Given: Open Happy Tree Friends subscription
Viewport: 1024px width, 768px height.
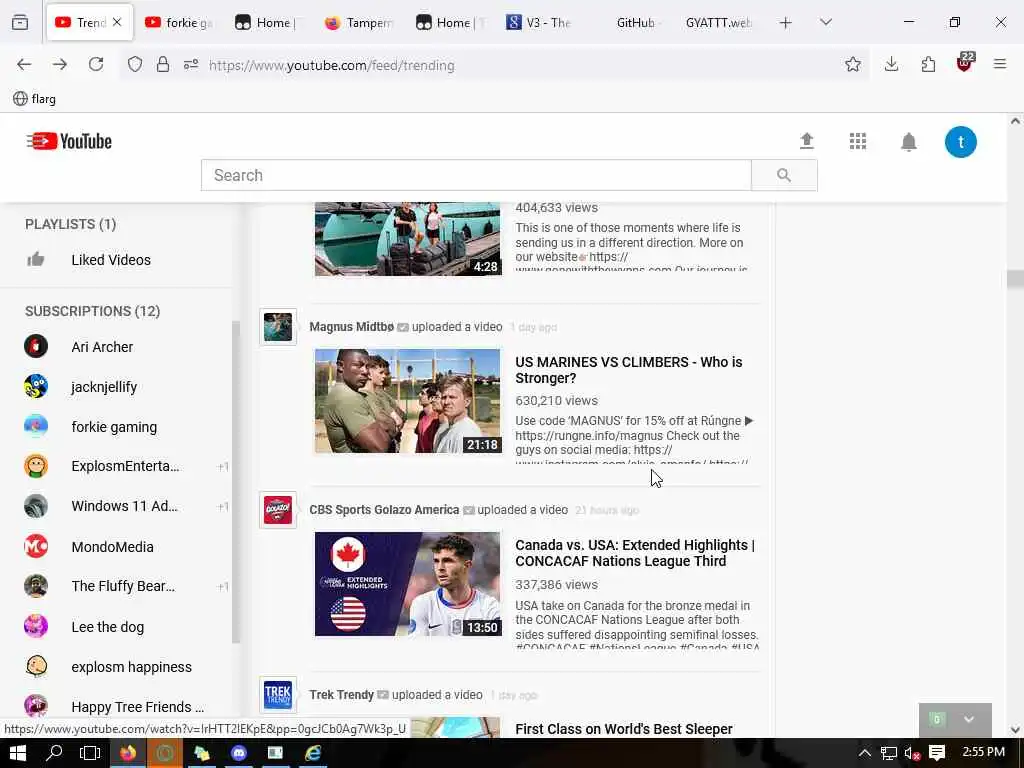Looking at the screenshot, I should click(x=137, y=707).
